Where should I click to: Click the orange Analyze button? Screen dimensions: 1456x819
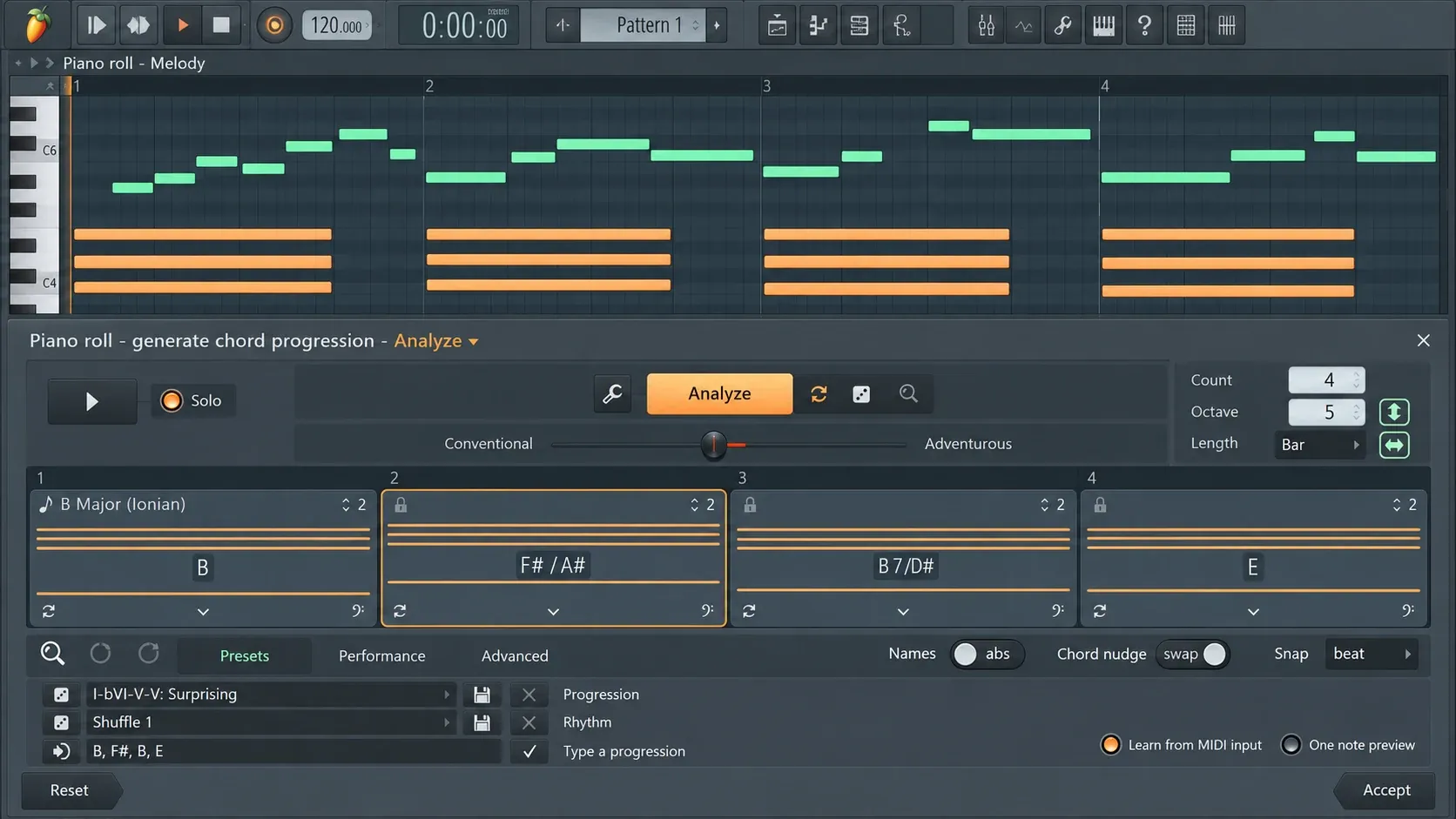[719, 393]
